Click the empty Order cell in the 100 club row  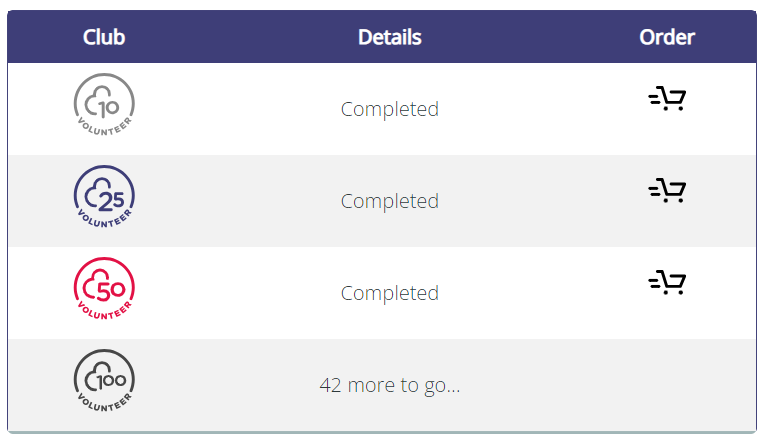tap(667, 385)
